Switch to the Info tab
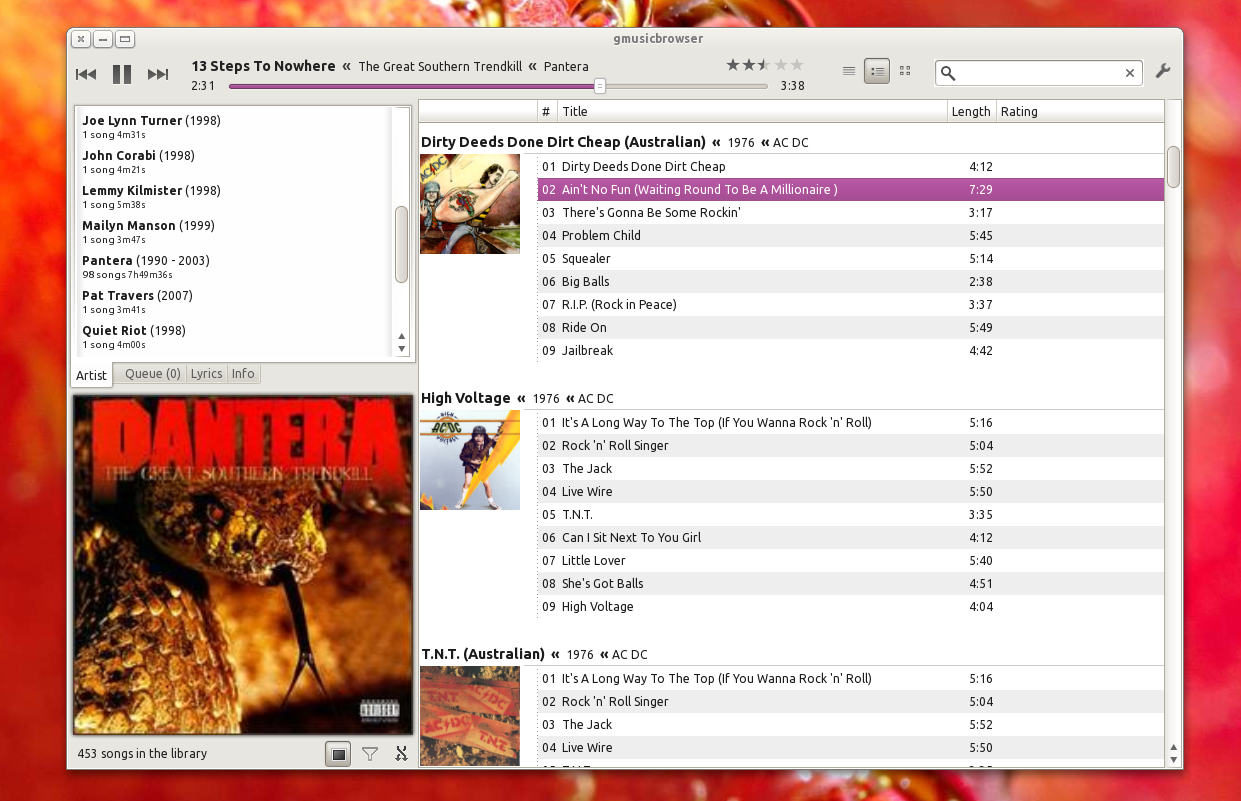The height and width of the screenshot is (801, 1241). coord(243,374)
